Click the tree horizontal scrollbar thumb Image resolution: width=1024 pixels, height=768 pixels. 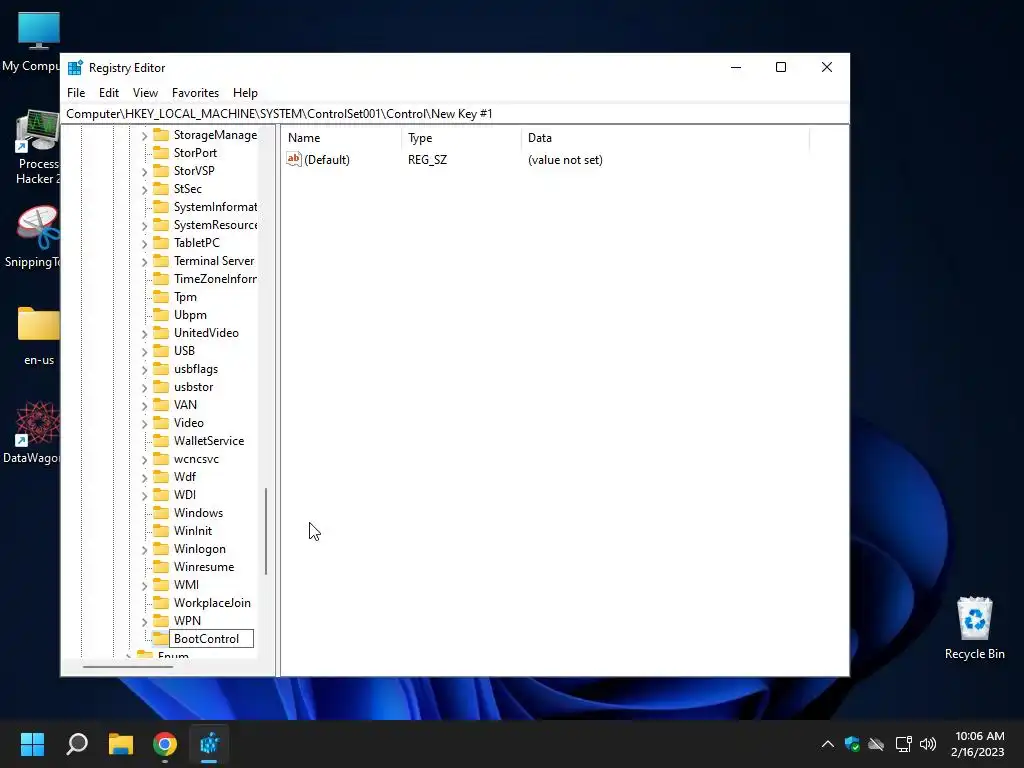128,667
